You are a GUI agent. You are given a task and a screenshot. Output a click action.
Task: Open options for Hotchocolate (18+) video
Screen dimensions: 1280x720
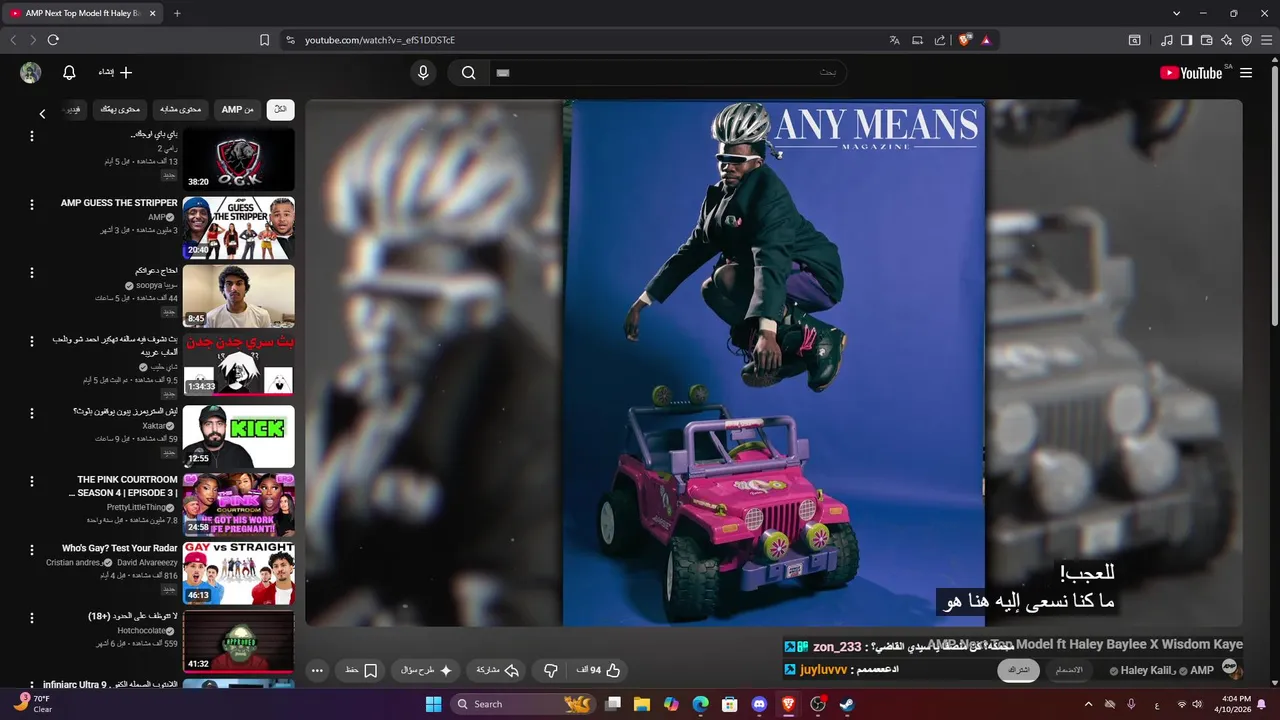click(32, 618)
